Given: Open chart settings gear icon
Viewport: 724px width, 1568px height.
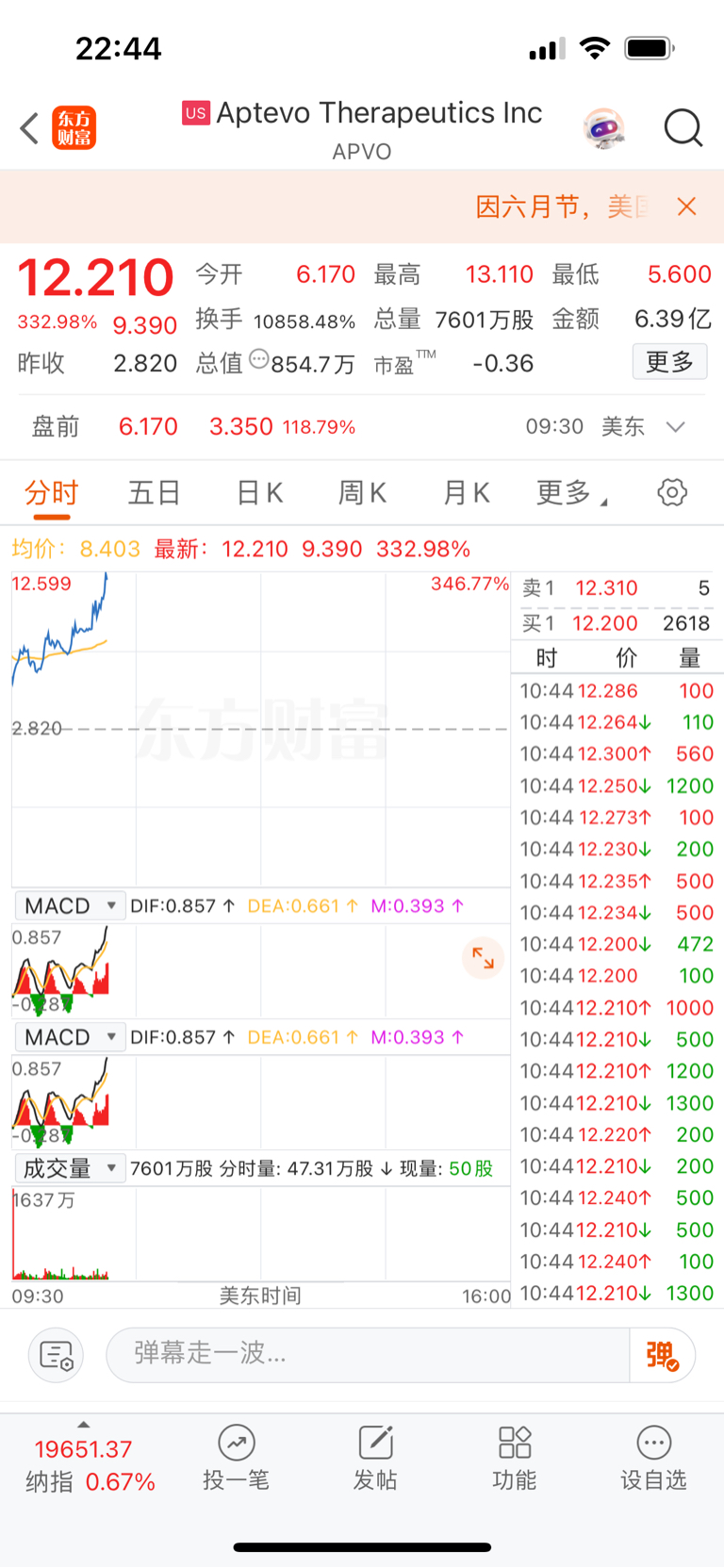Looking at the screenshot, I should point(672,492).
